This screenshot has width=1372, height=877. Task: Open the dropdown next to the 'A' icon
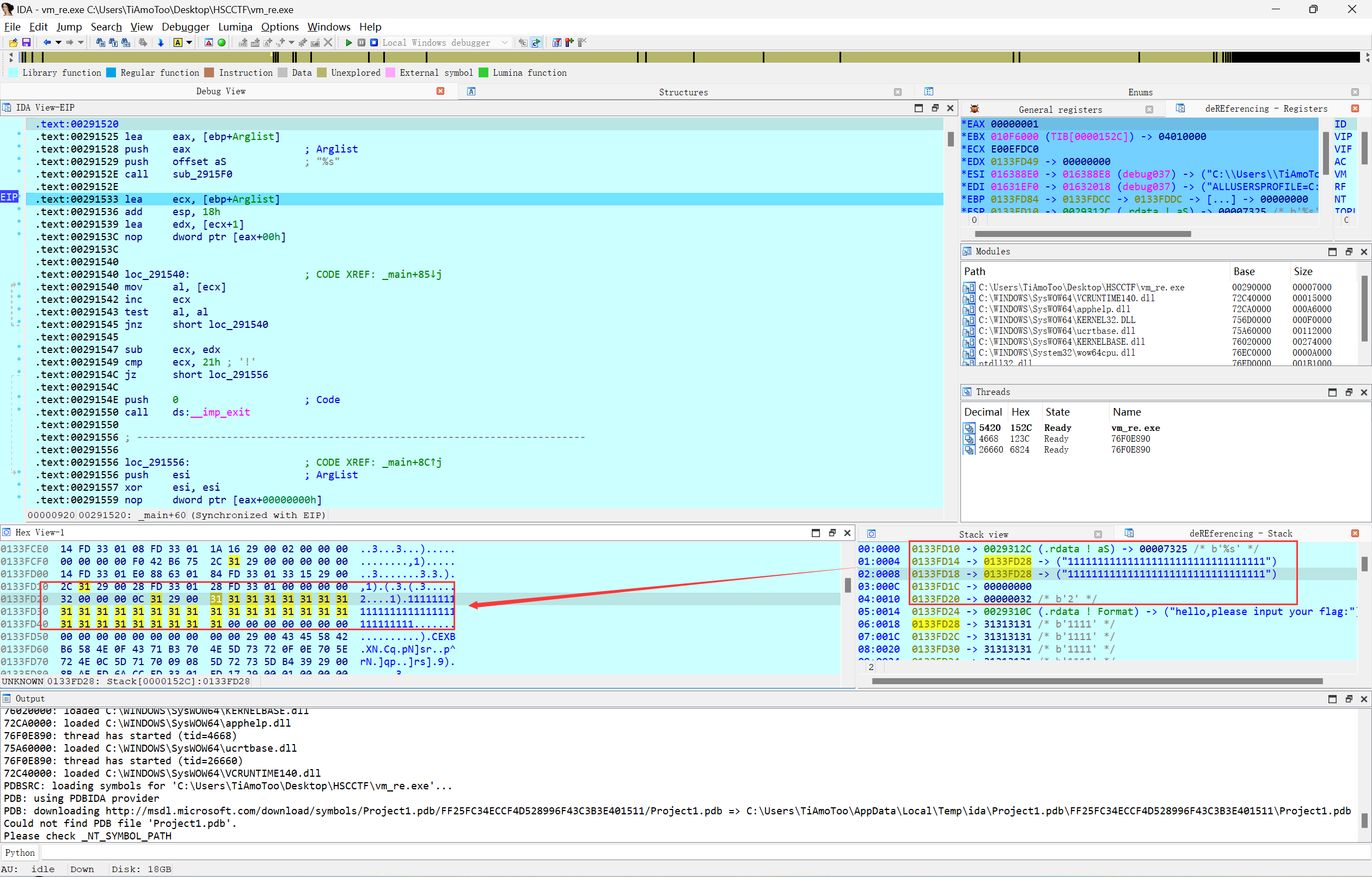point(189,43)
